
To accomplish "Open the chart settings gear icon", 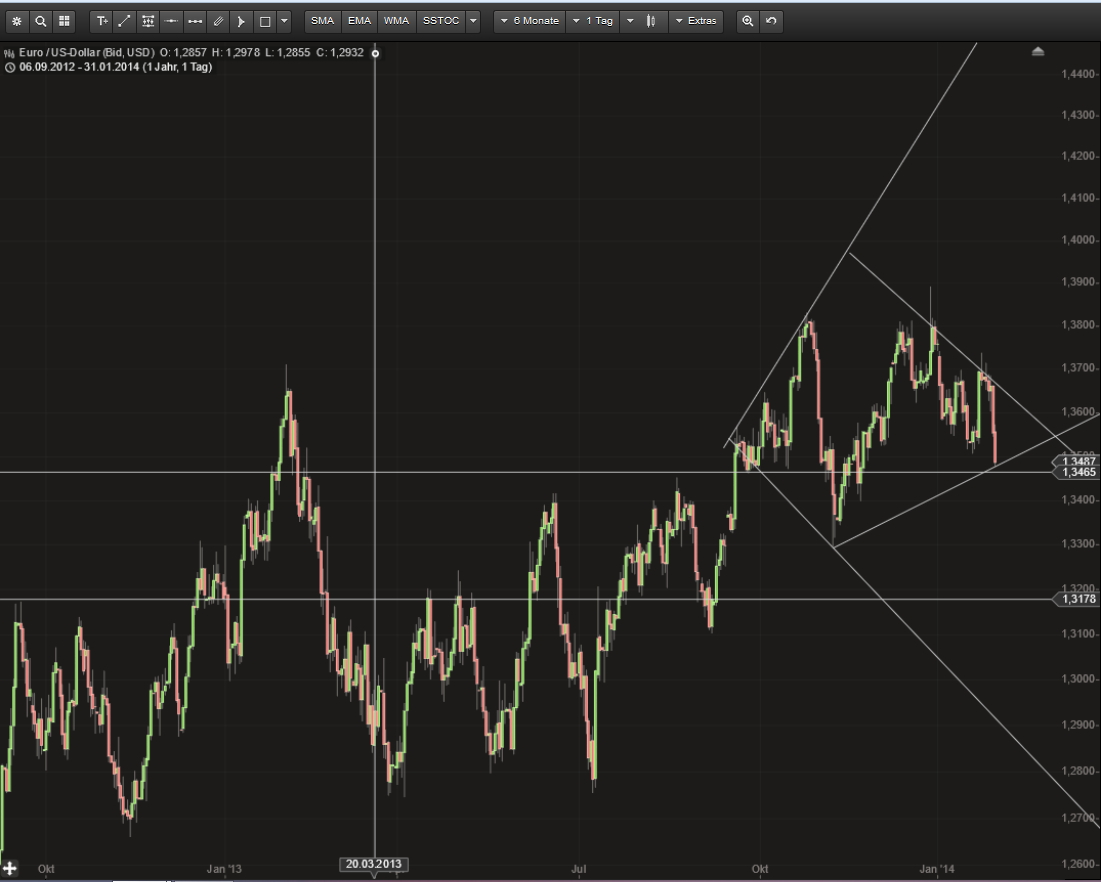I will tap(16, 20).
